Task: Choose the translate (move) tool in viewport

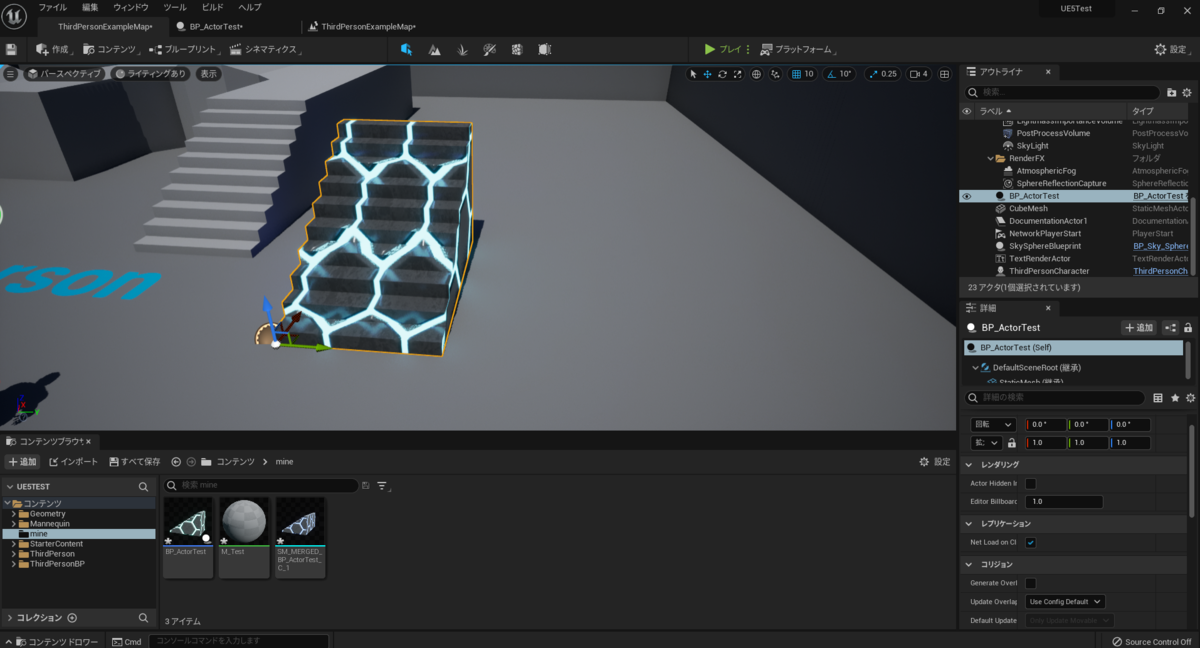Action: coord(707,74)
